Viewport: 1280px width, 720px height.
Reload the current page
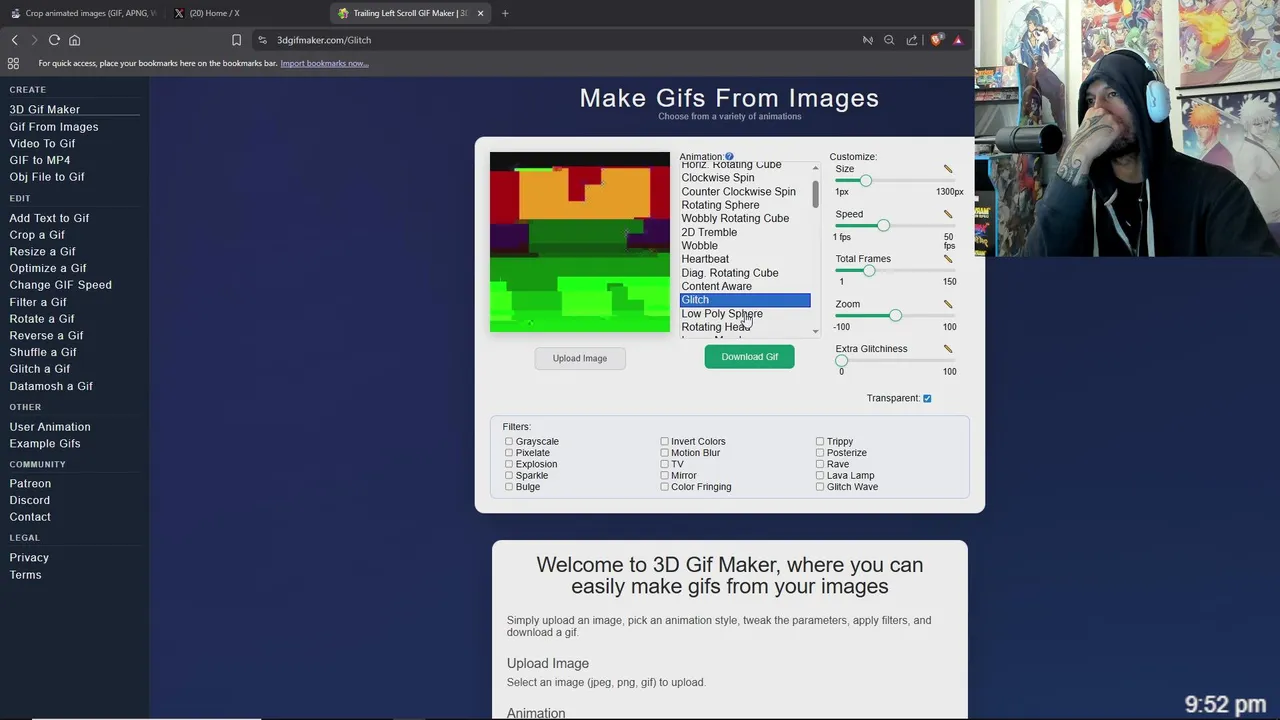point(54,40)
